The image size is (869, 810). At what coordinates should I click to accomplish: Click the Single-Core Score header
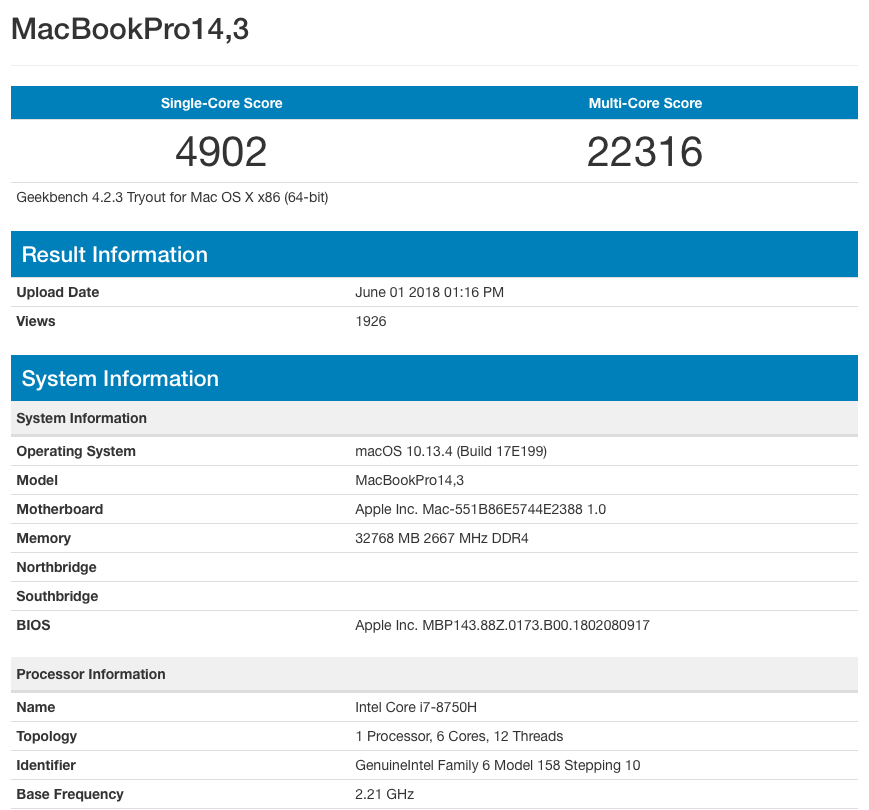(222, 103)
